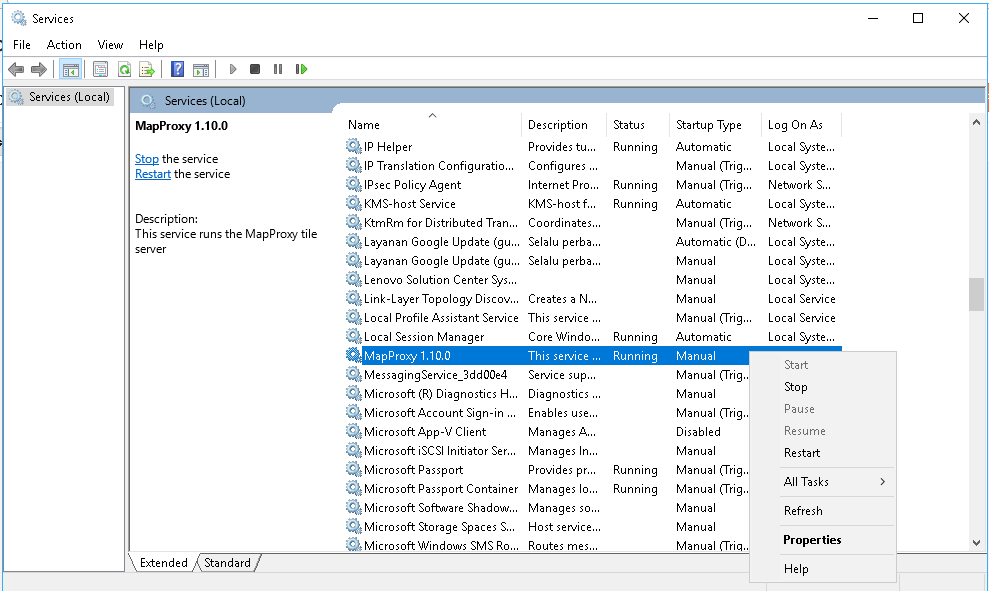
Task: Select Microsoft Account Sign-in service row
Action: pyautogui.click(x=547, y=413)
